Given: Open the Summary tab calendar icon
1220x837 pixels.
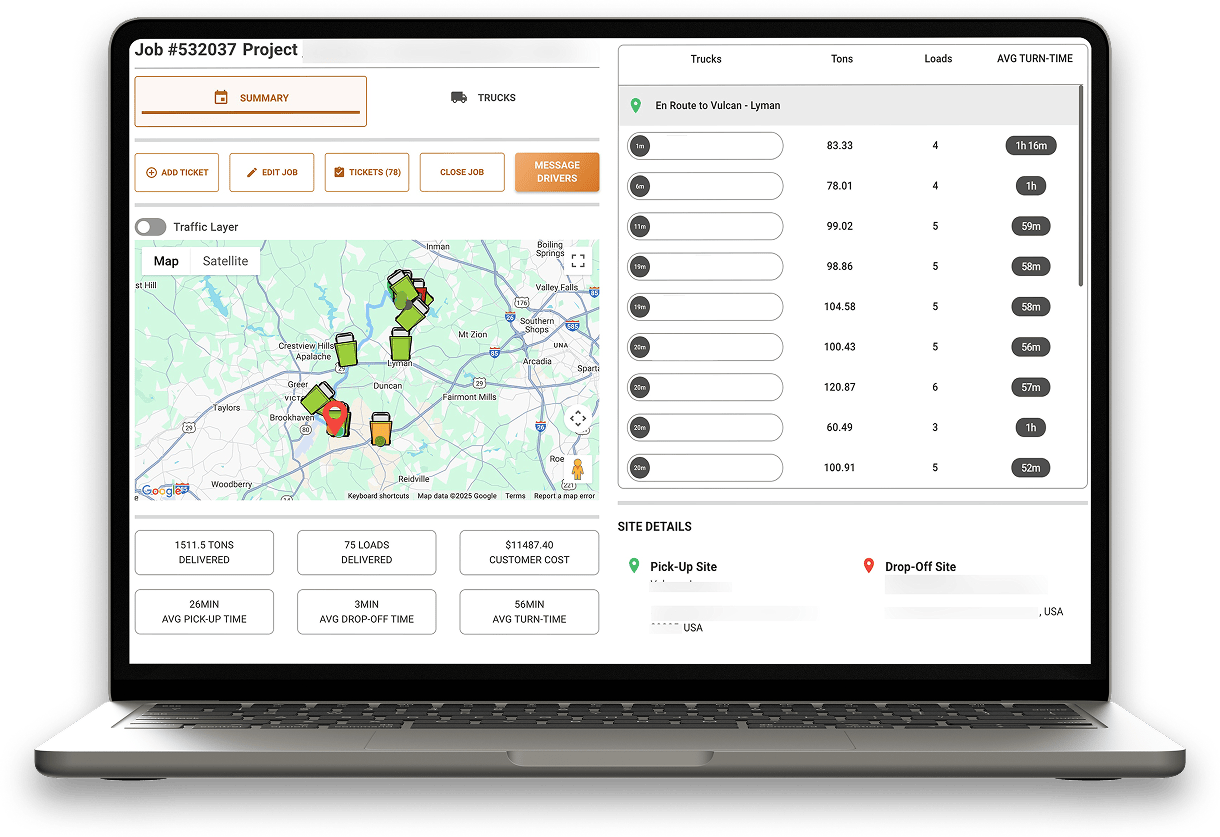Looking at the screenshot, I should click(220, 97).
